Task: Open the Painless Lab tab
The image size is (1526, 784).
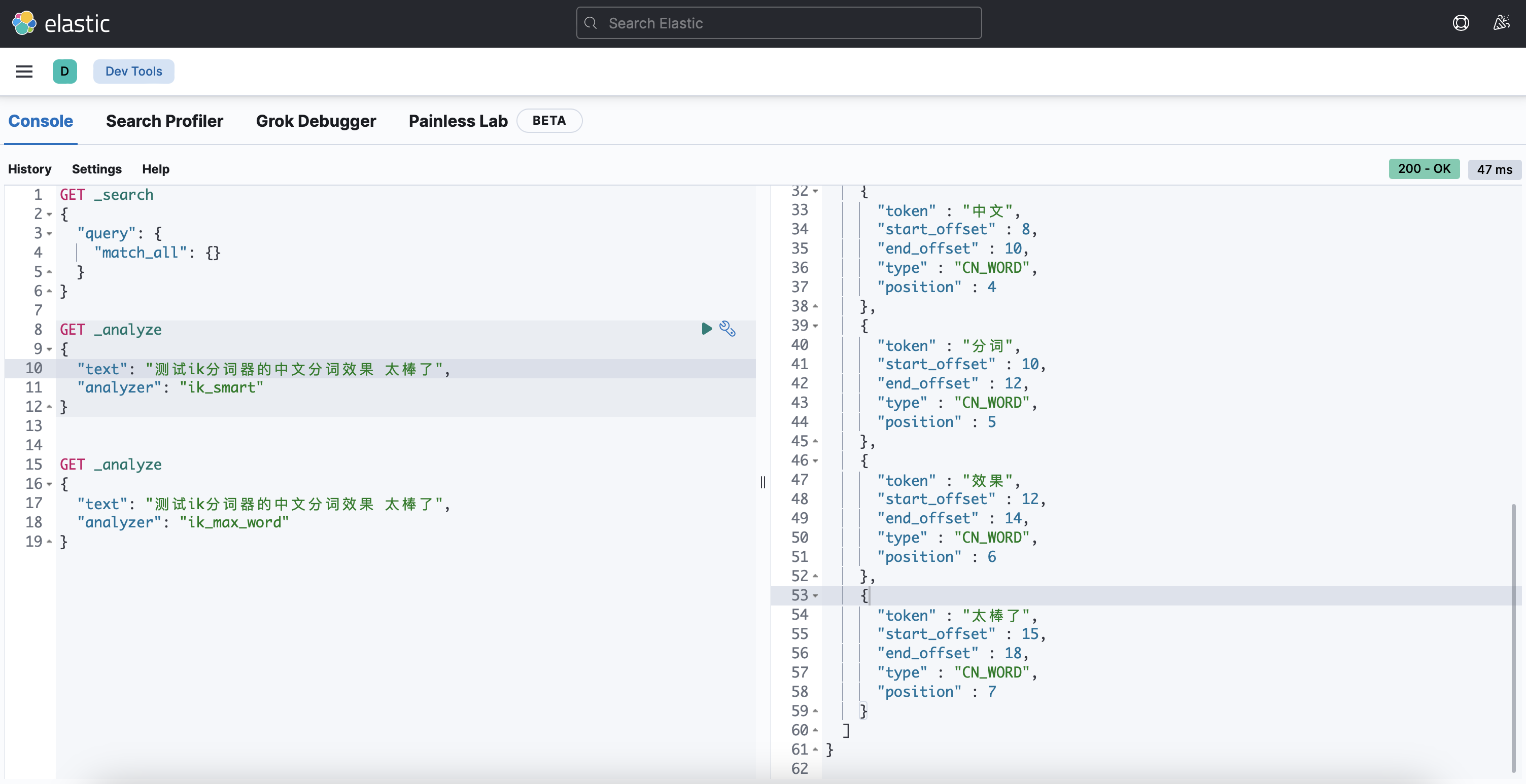Action: pyautogui.click(x=458, y=121)
